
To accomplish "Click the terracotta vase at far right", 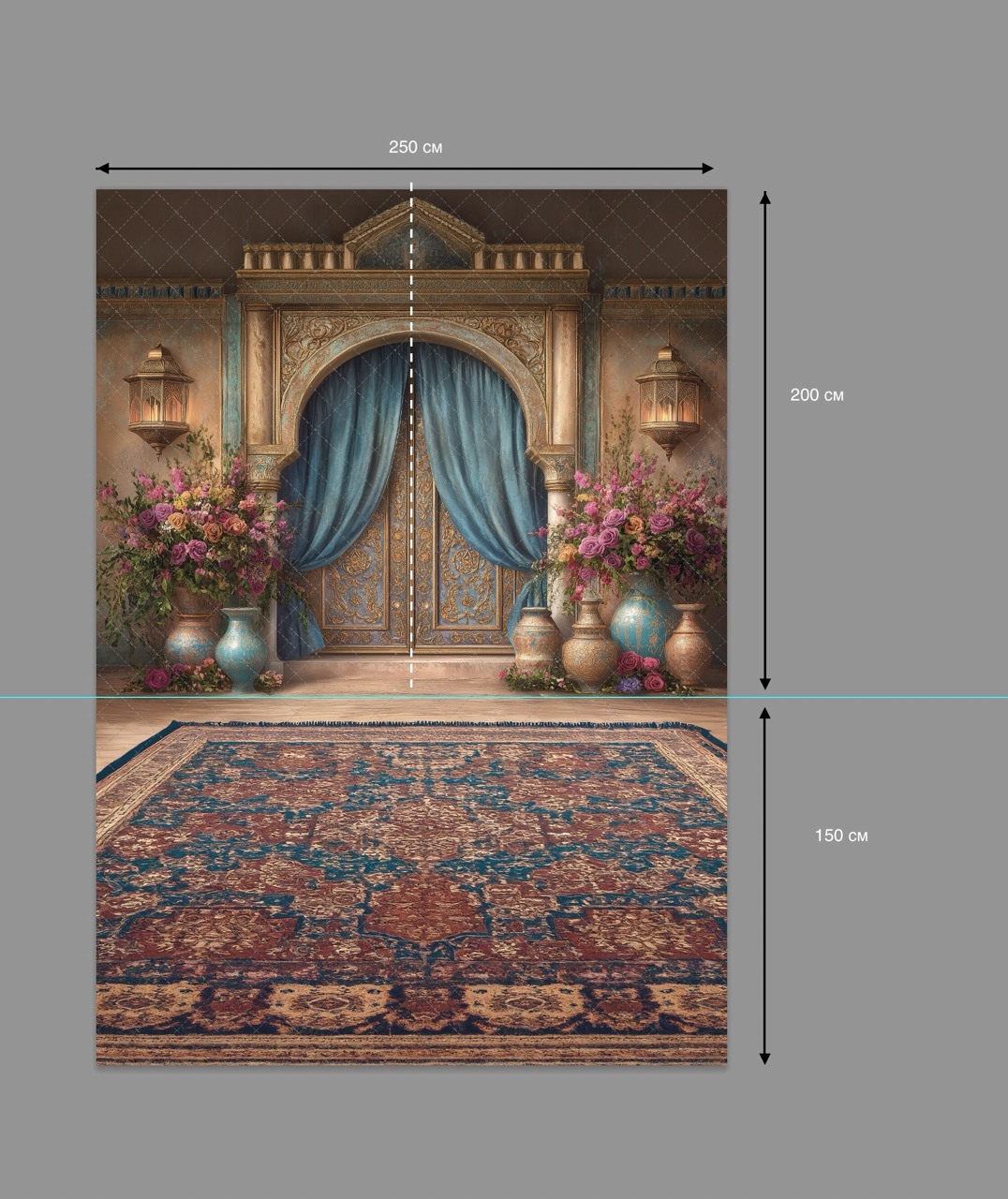I will point(689,644).
